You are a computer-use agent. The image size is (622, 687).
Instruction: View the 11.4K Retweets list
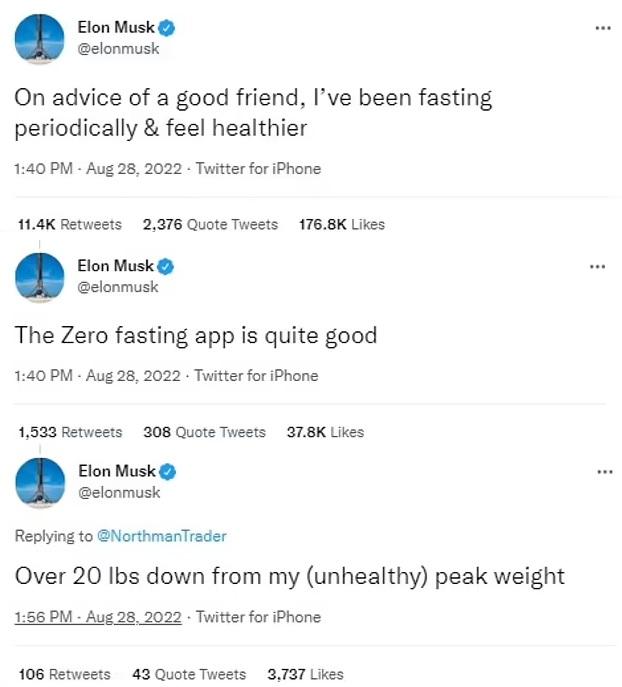(x=70, y=225)
